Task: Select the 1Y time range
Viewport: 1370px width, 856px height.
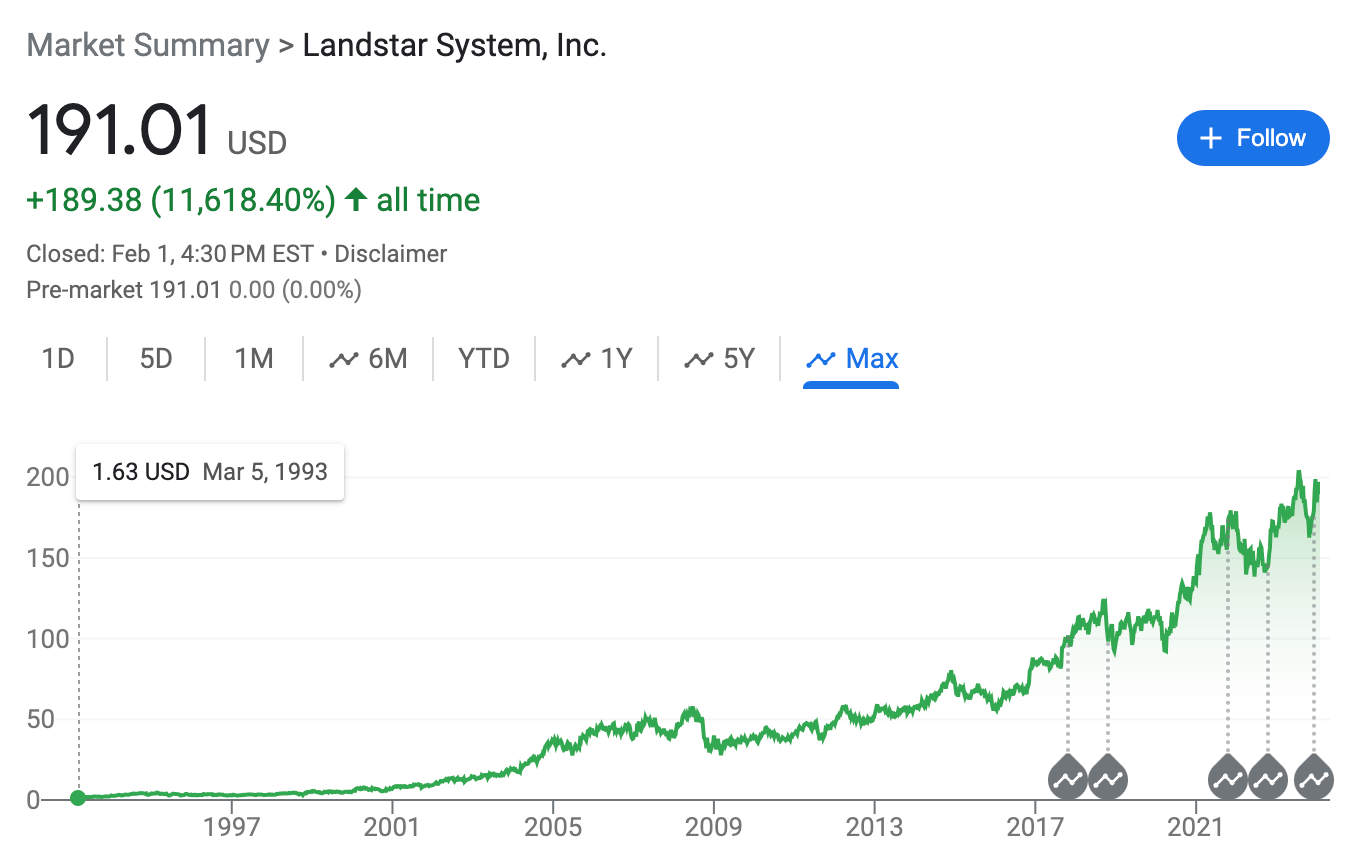Action: 597,359
